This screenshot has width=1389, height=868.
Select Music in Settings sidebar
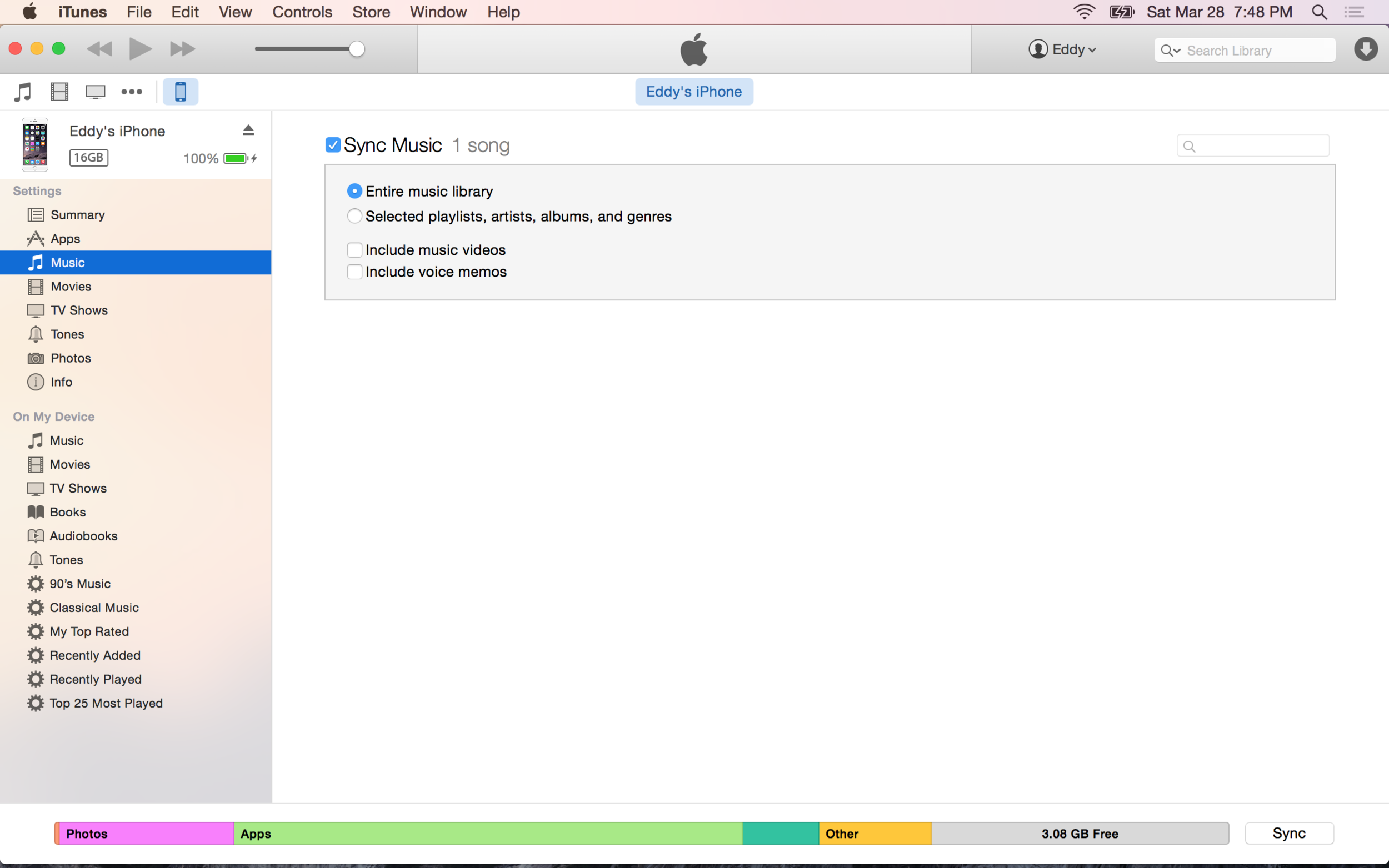[x=136, y=263]
